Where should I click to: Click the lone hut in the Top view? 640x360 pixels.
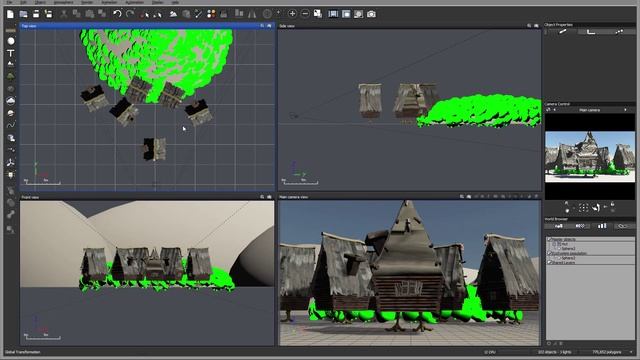(x=155, y=149)
